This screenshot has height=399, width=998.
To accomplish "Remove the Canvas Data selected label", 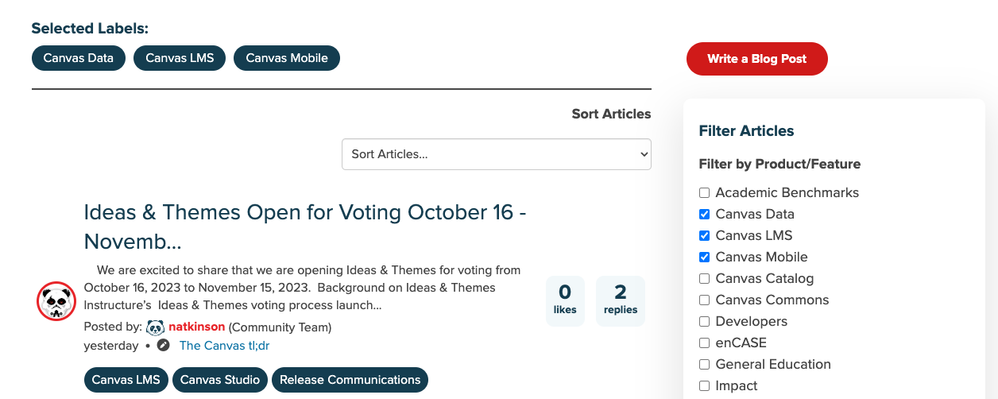I will [x=78, y=58].
